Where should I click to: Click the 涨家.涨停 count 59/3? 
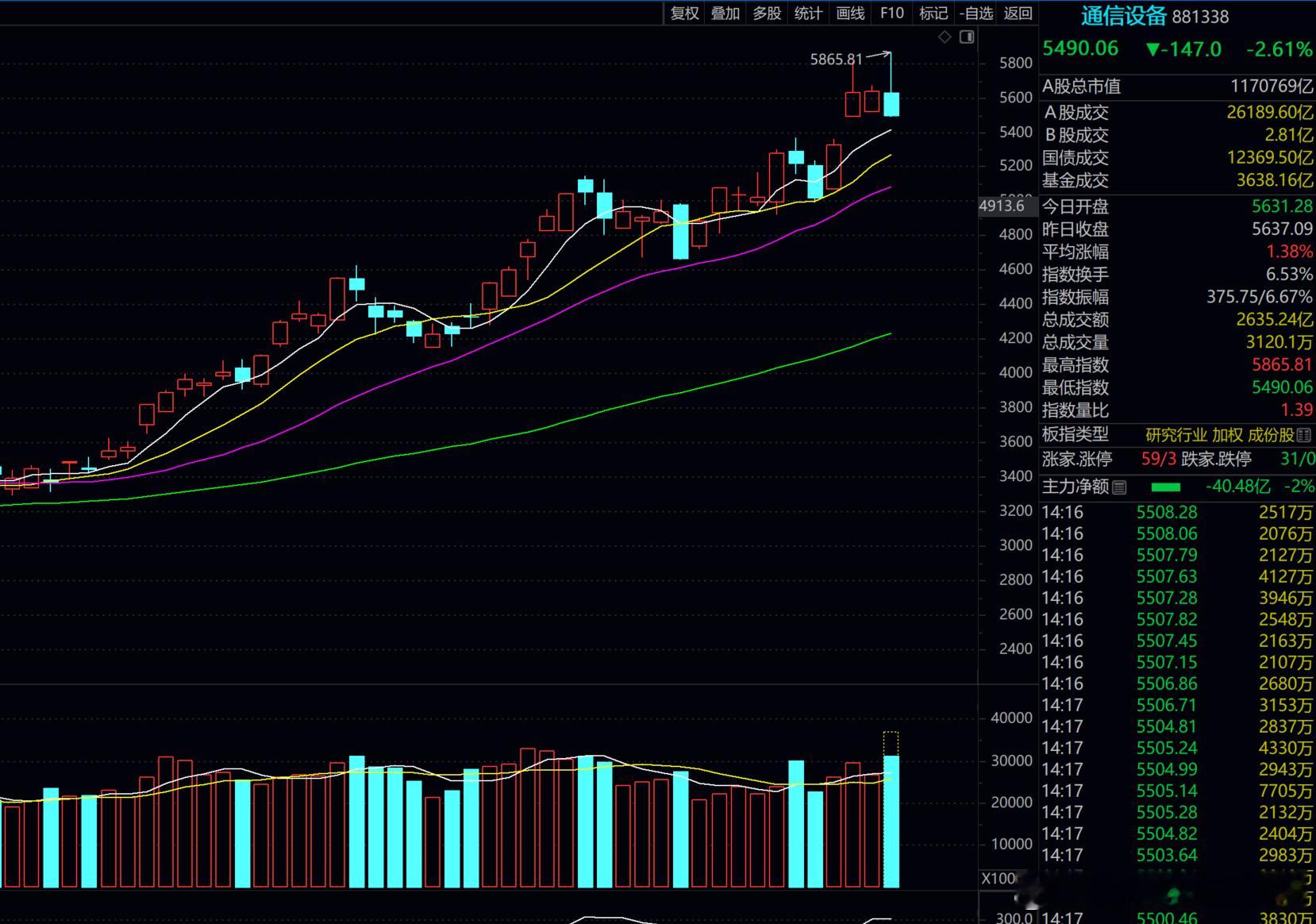pos(1159,459)
